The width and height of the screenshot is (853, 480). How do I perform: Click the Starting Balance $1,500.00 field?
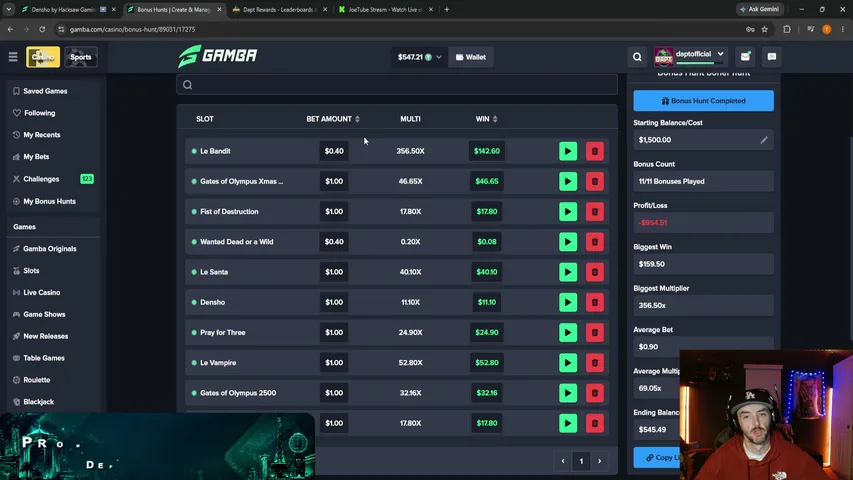point(703,140)
